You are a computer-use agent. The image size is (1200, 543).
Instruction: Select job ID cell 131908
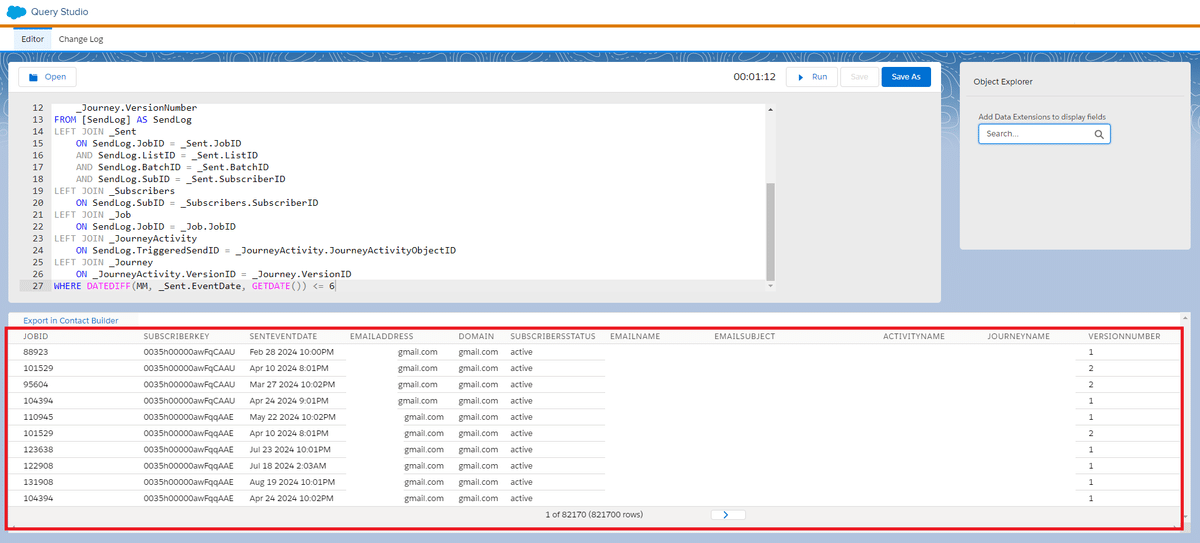click(37, 482)
